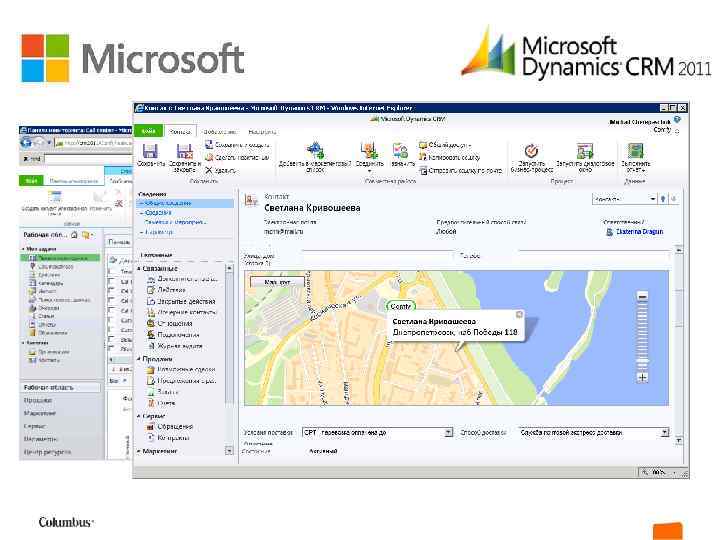Viewport: 720px width, 540px height.
Task: Open Журнал аудита under Связанные
Action: [x=174, y=346]
